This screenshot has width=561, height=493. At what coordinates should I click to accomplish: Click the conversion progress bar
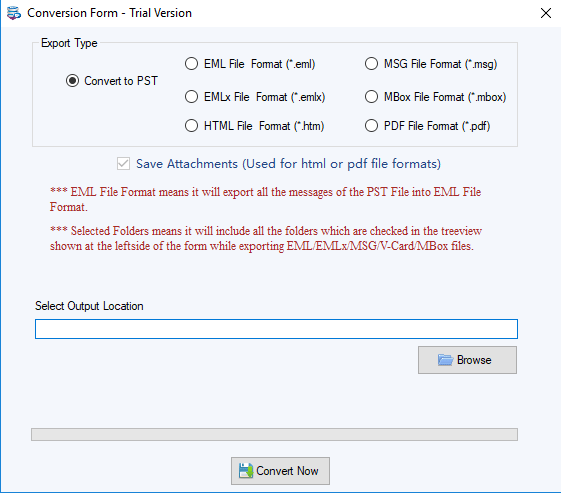click(274, 435)
